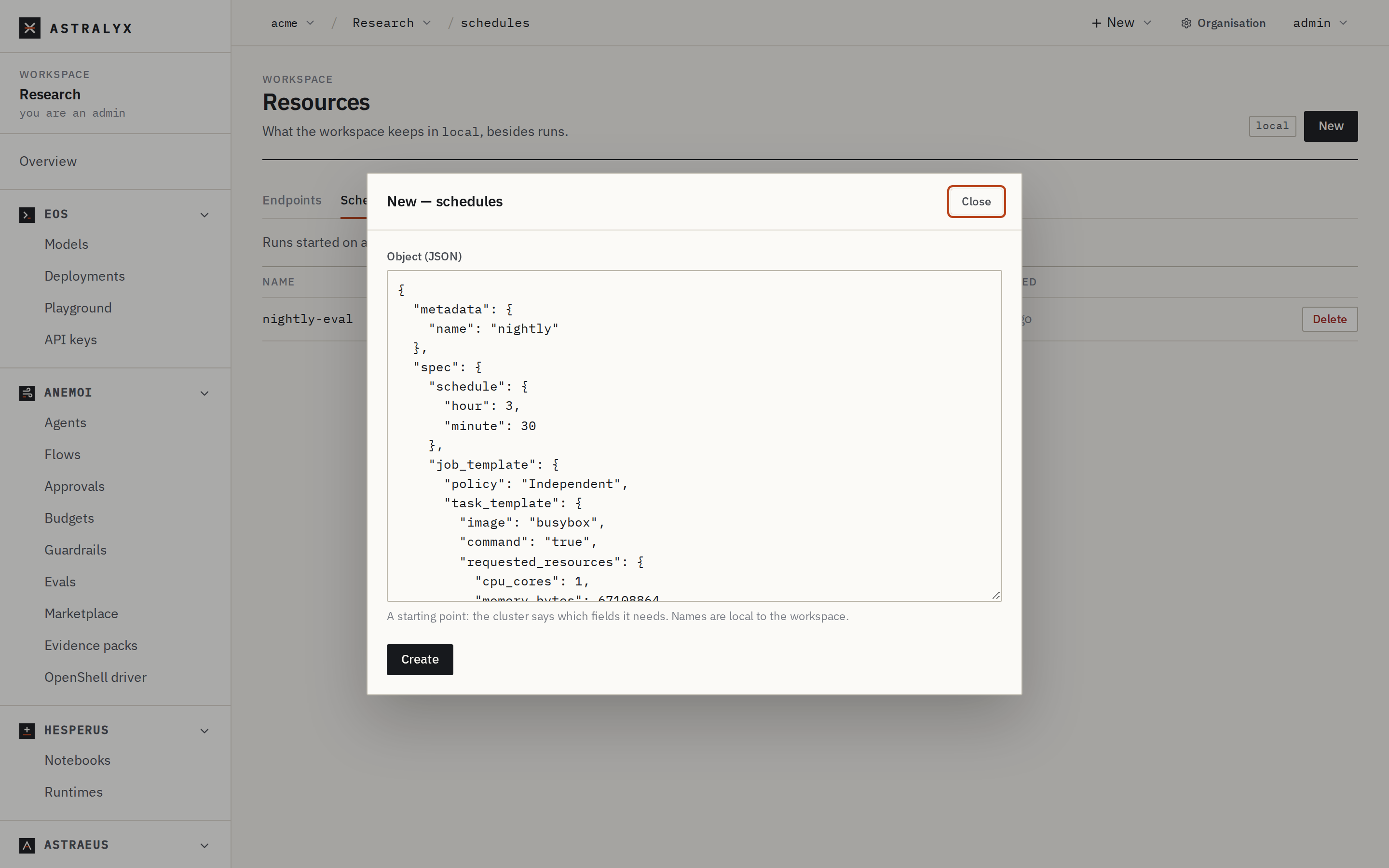Click the schedules breadcrumb text
This screenshot has width=1389, height=868.
pos(495,23)
